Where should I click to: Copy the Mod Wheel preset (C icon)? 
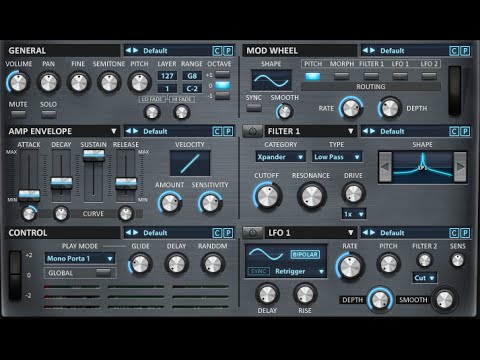[454, 51]
